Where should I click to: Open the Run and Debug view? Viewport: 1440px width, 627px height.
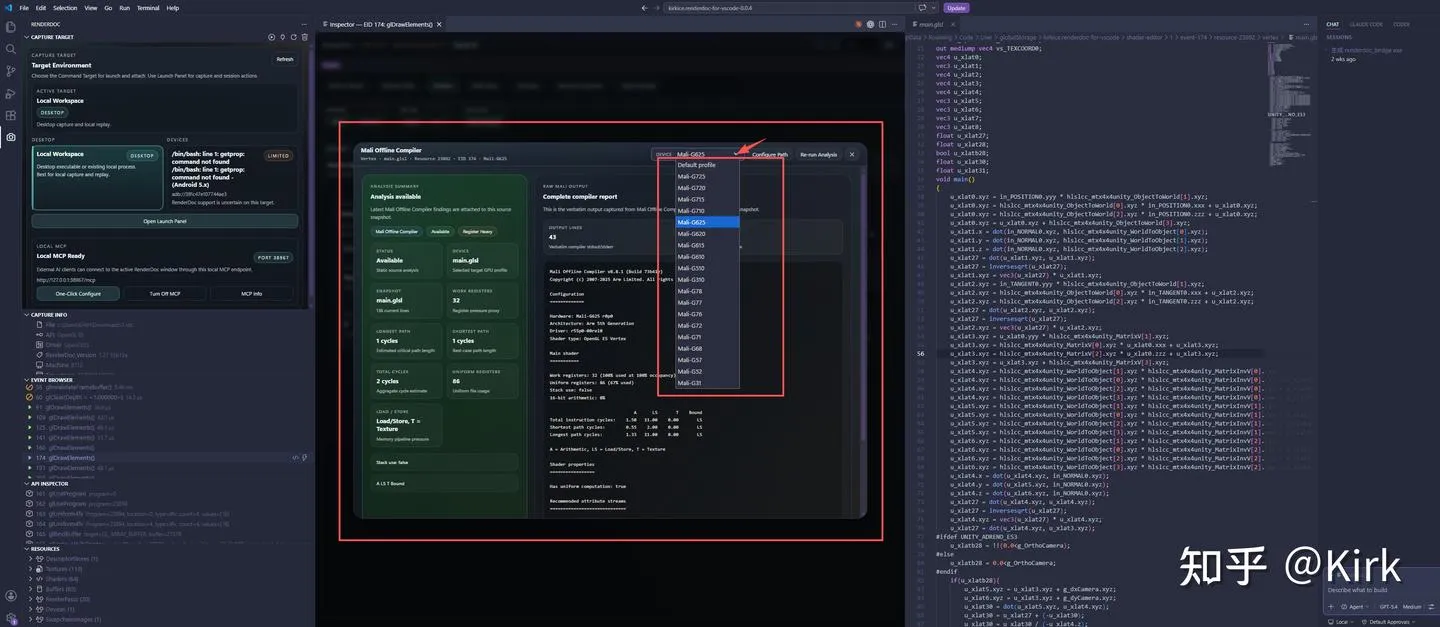coord(11,93)
